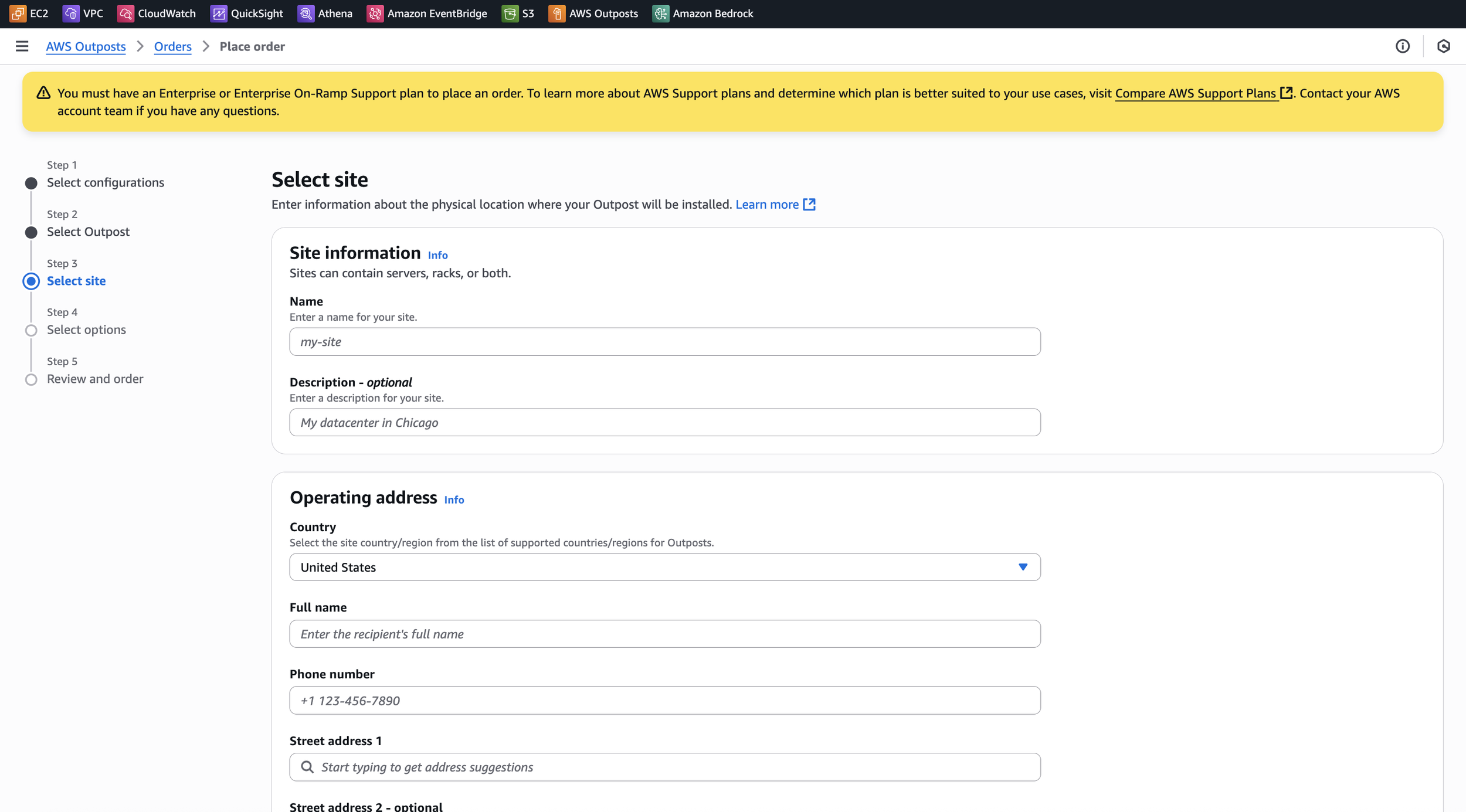Select the Step 2 Select Outpost indicator

point(31,232)
